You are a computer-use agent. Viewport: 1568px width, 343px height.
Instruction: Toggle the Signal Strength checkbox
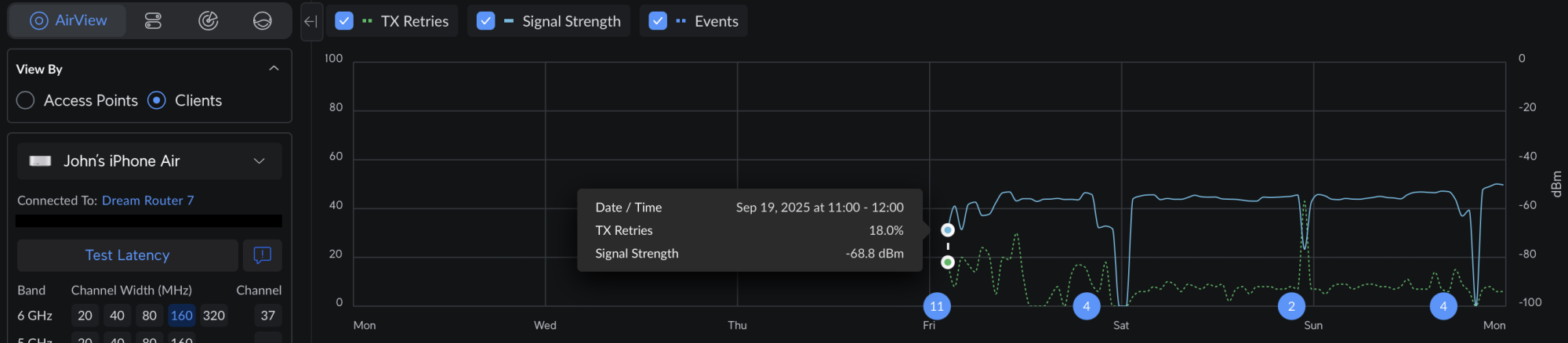(486, 21)
